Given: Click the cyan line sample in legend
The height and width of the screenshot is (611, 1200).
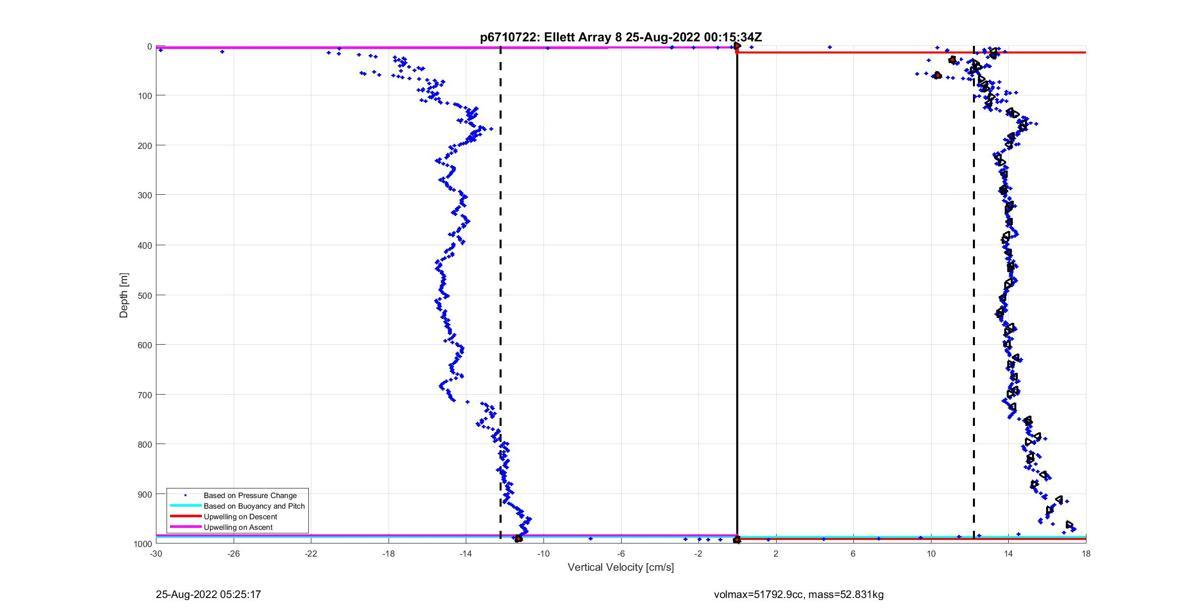Looking at the screenshot, I should pos(184,506).
